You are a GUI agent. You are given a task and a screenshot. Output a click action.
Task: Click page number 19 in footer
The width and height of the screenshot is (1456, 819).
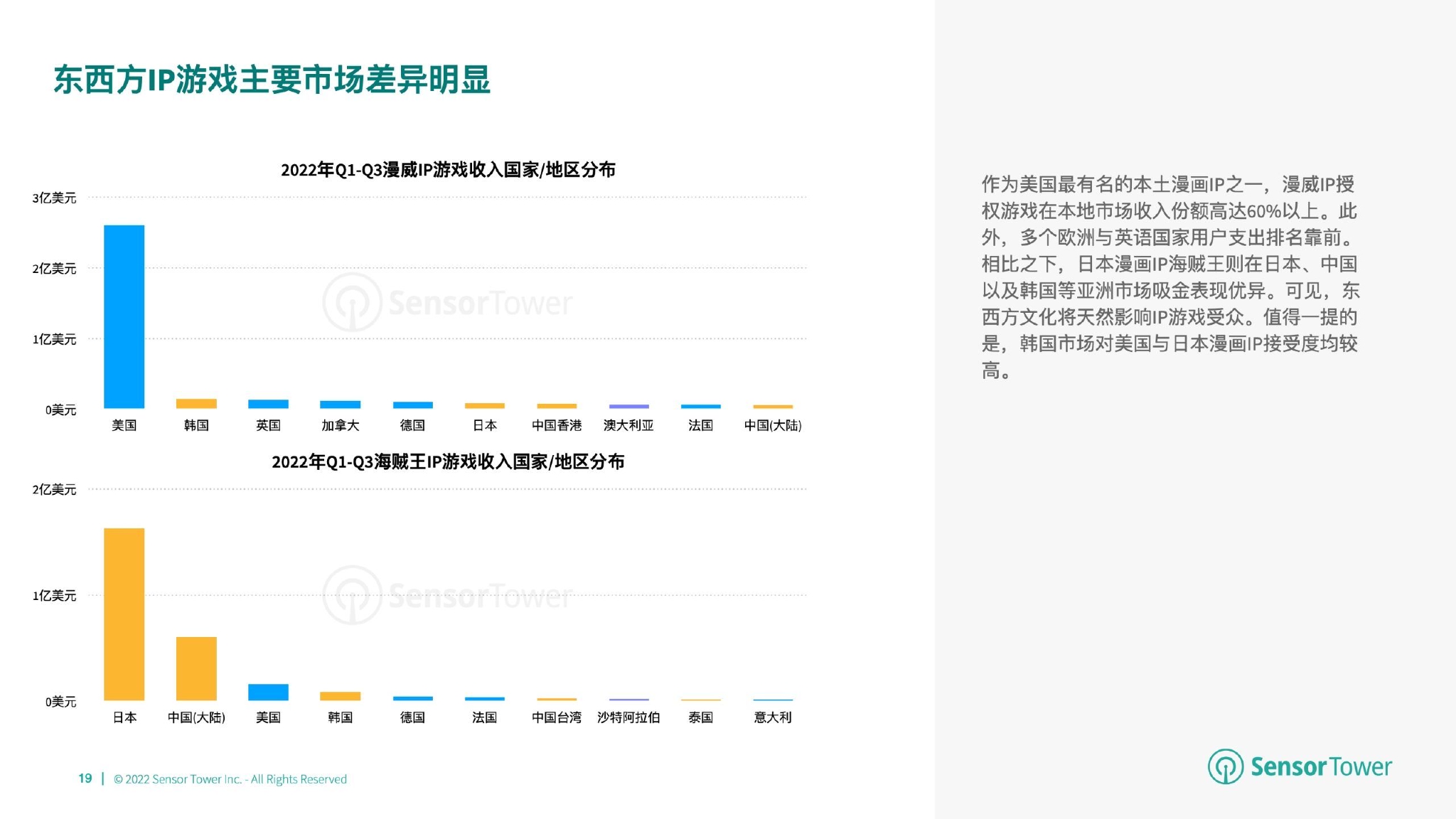[x=85, y=778]
